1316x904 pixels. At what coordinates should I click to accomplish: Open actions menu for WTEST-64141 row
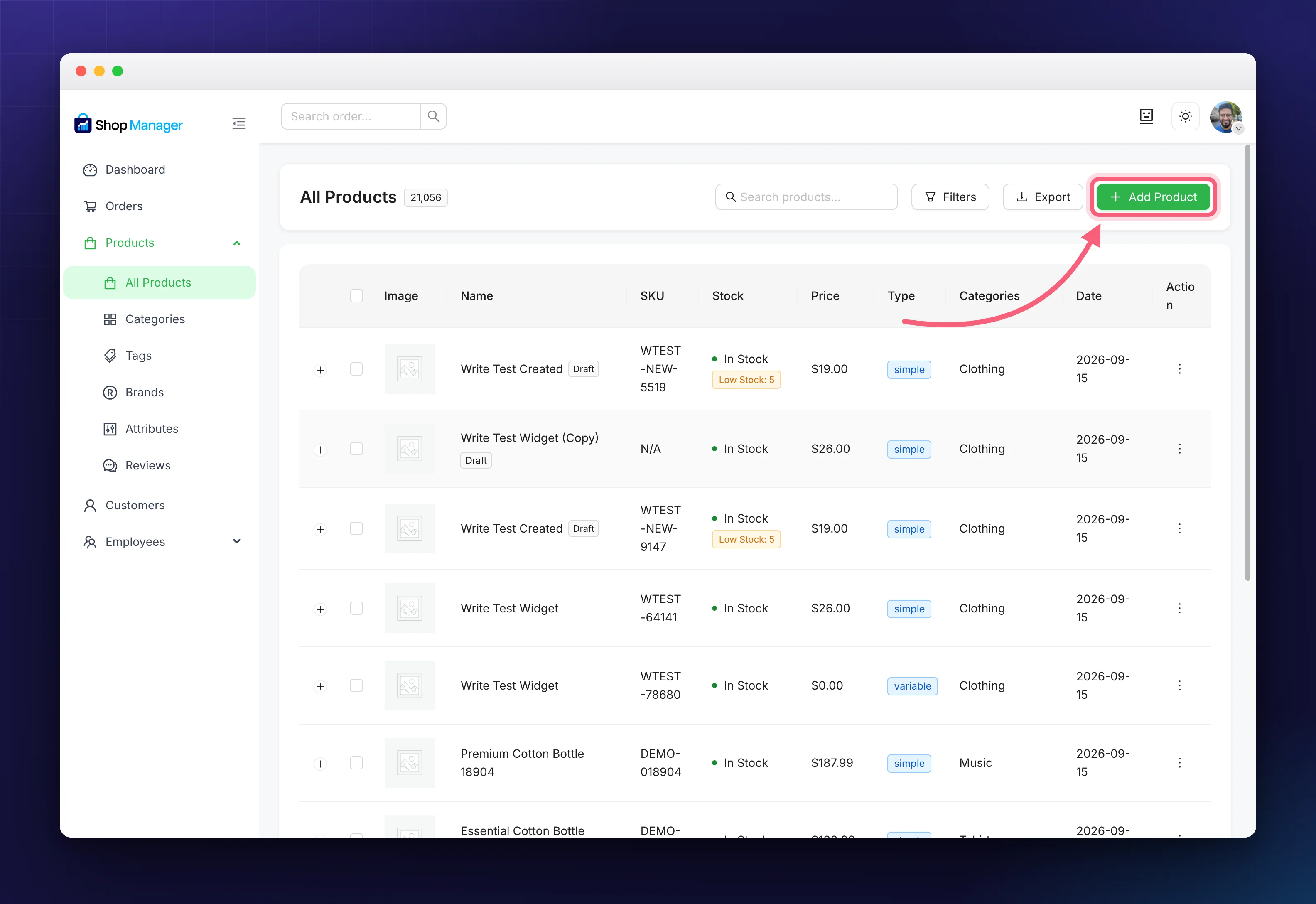click(1179, 608)
